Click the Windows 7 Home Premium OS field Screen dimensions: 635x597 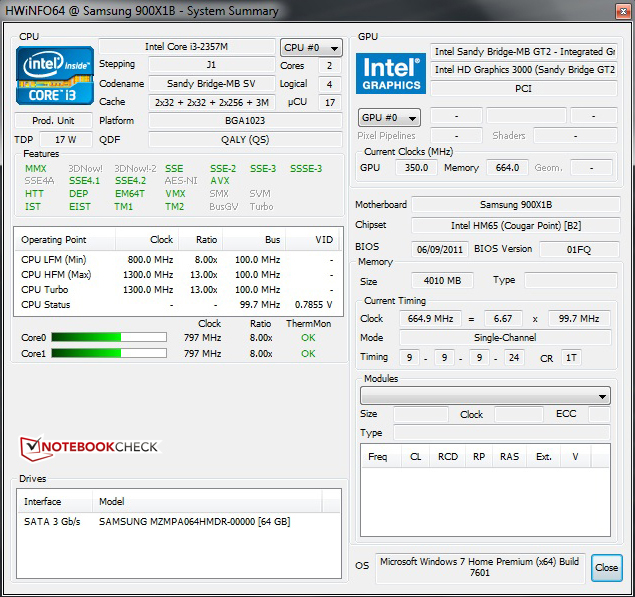pos(481,567)
